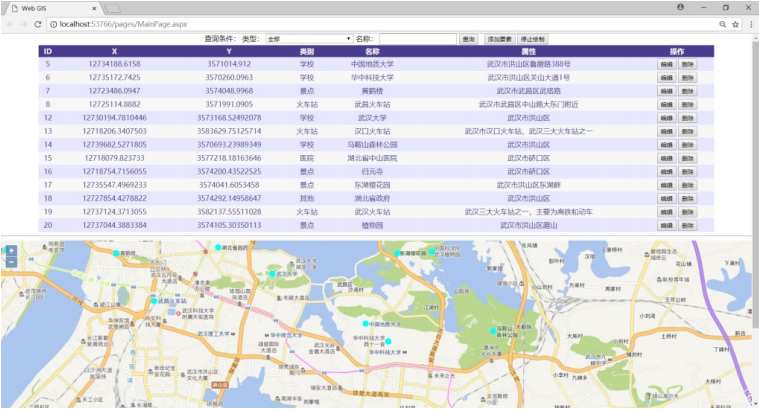Close the Web GIS tab
This screenshot has width=759, height=410.
coord(94,8)
